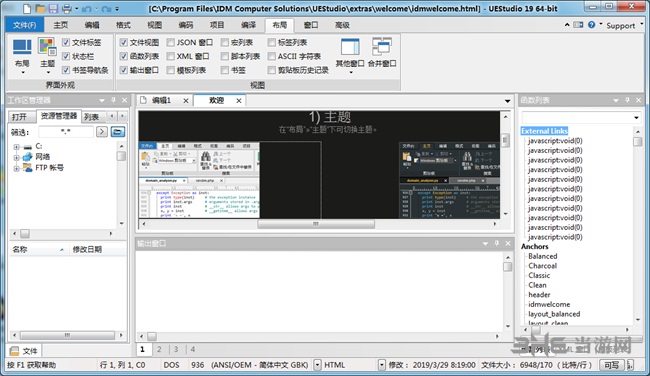Click the editor horizontal scrollbar thumb
650x376 pixels.
pyautogui.click(x=316, y=224)
